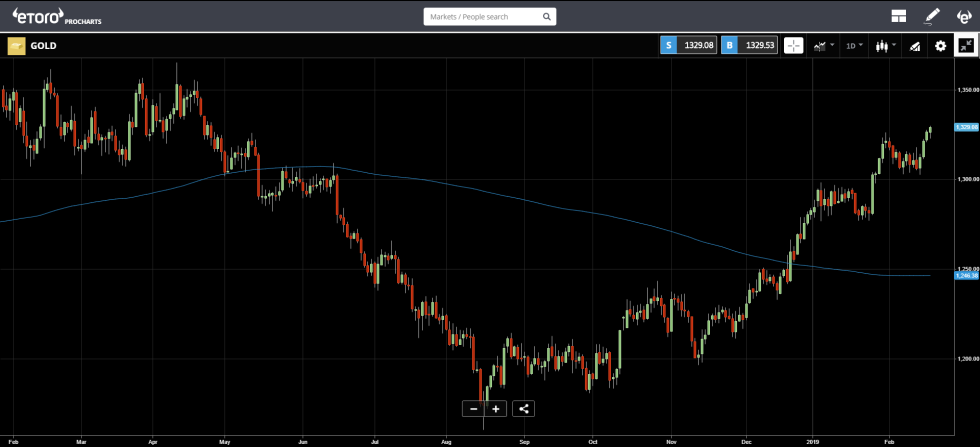The height and width of the screenshot is (447, 980).
Task: Click the gold bar instrument icon
Action: tap(16, 45)
